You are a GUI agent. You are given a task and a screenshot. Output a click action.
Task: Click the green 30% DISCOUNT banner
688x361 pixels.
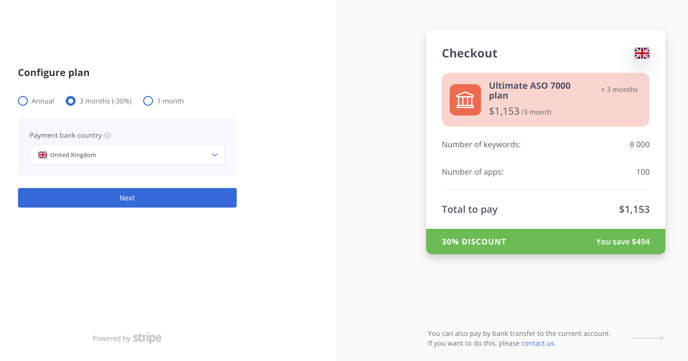point(545,241)
